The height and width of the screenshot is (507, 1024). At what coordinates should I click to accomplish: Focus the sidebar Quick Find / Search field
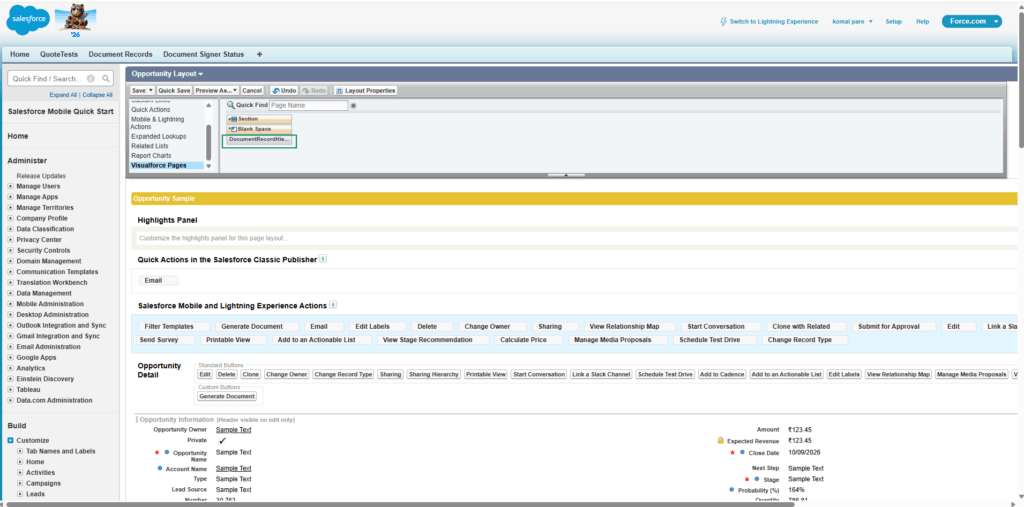pyautogui.click(x=47, y=78)
